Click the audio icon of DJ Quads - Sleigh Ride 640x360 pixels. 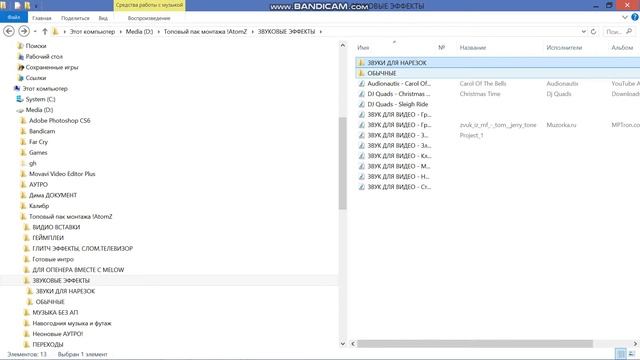click(361, 104)
